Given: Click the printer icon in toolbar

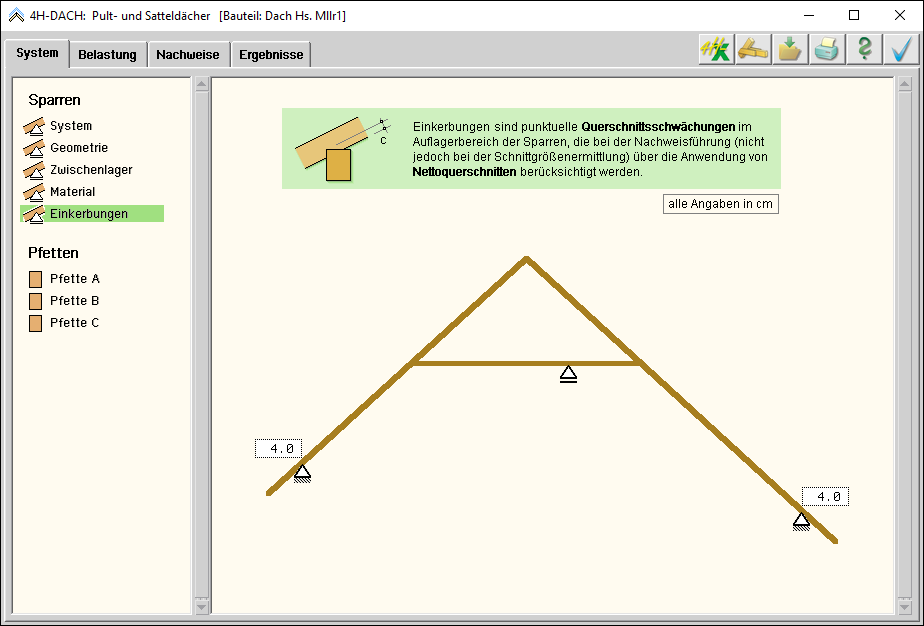Looking at the screenshot, I should pyautogui.click(x=827, y=50).
